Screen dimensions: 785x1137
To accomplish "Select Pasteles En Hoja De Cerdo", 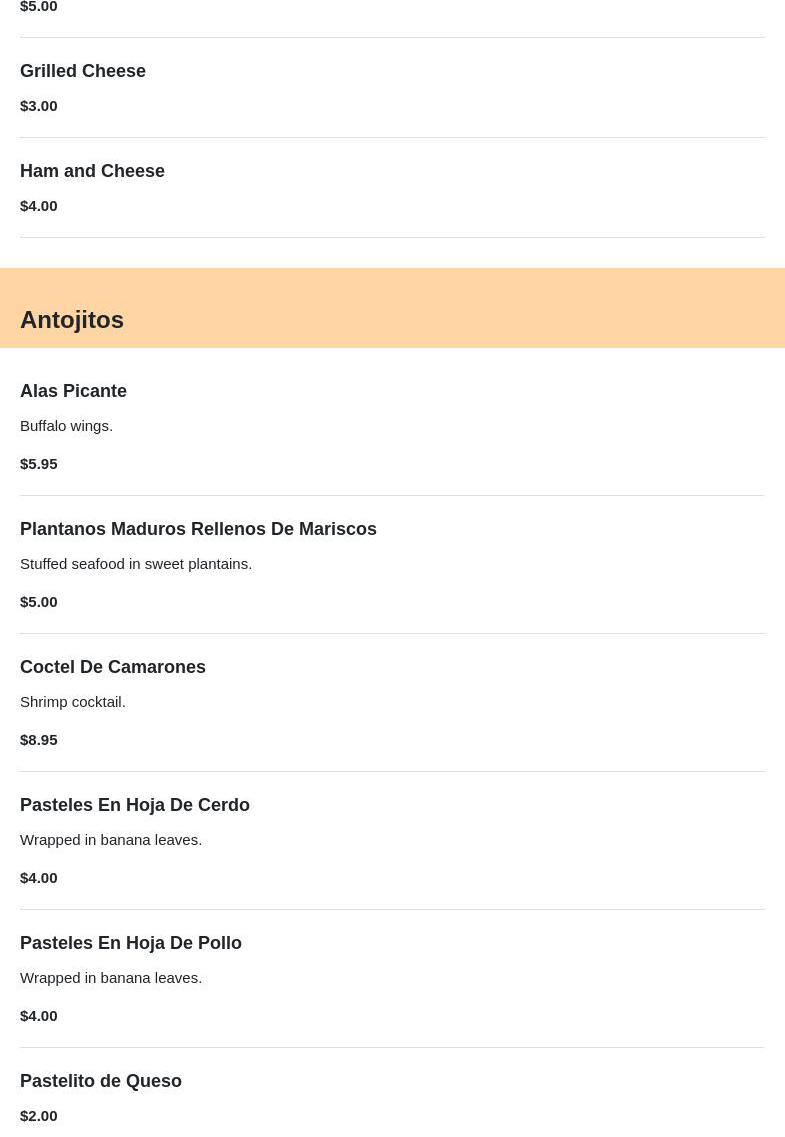I will point(135,805).
